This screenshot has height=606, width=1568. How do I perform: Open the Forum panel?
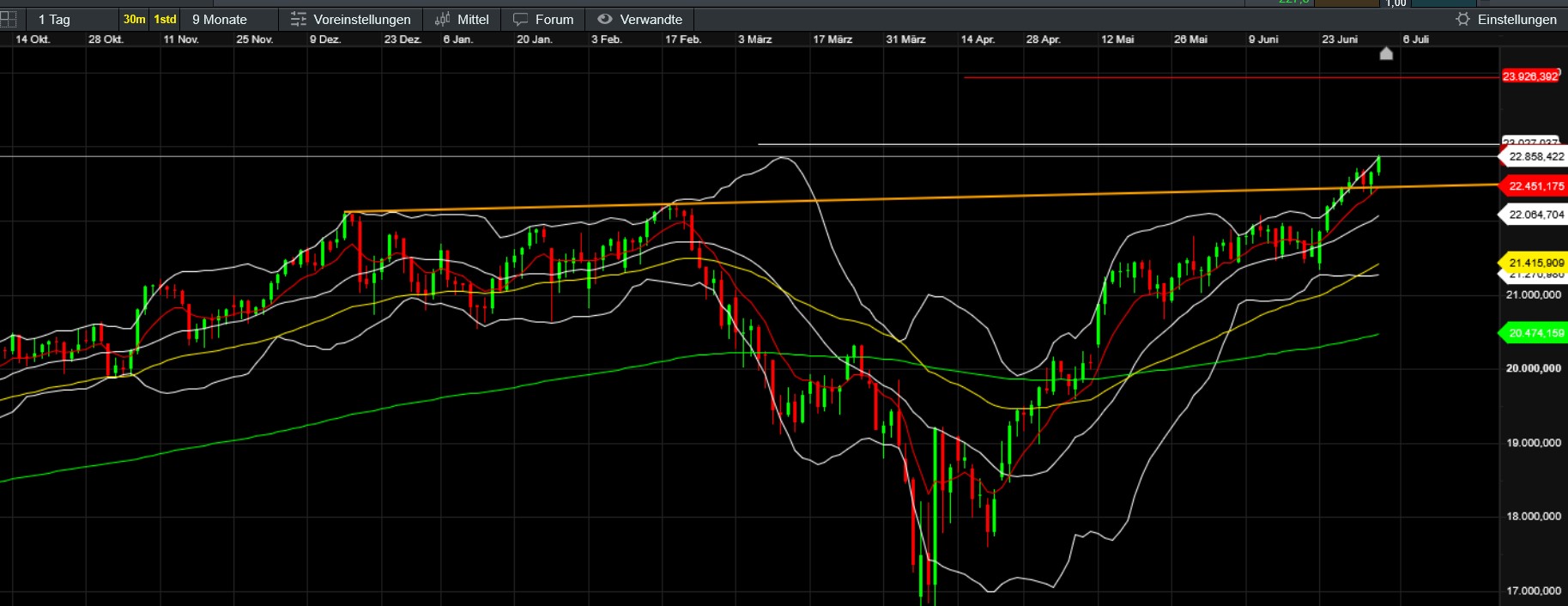pos(543,19)
